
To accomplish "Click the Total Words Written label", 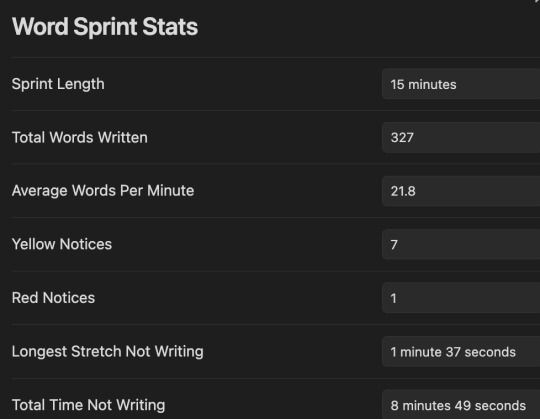I will tap(80, 137).
